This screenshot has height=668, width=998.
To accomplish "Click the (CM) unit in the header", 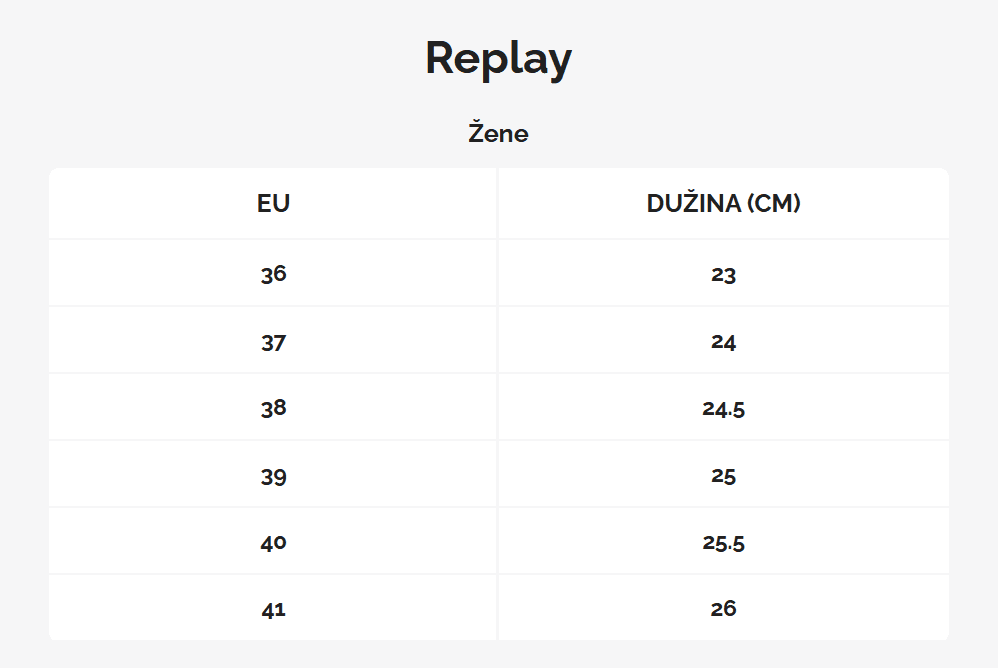I will pyautogui.click(x=771, y=204).
